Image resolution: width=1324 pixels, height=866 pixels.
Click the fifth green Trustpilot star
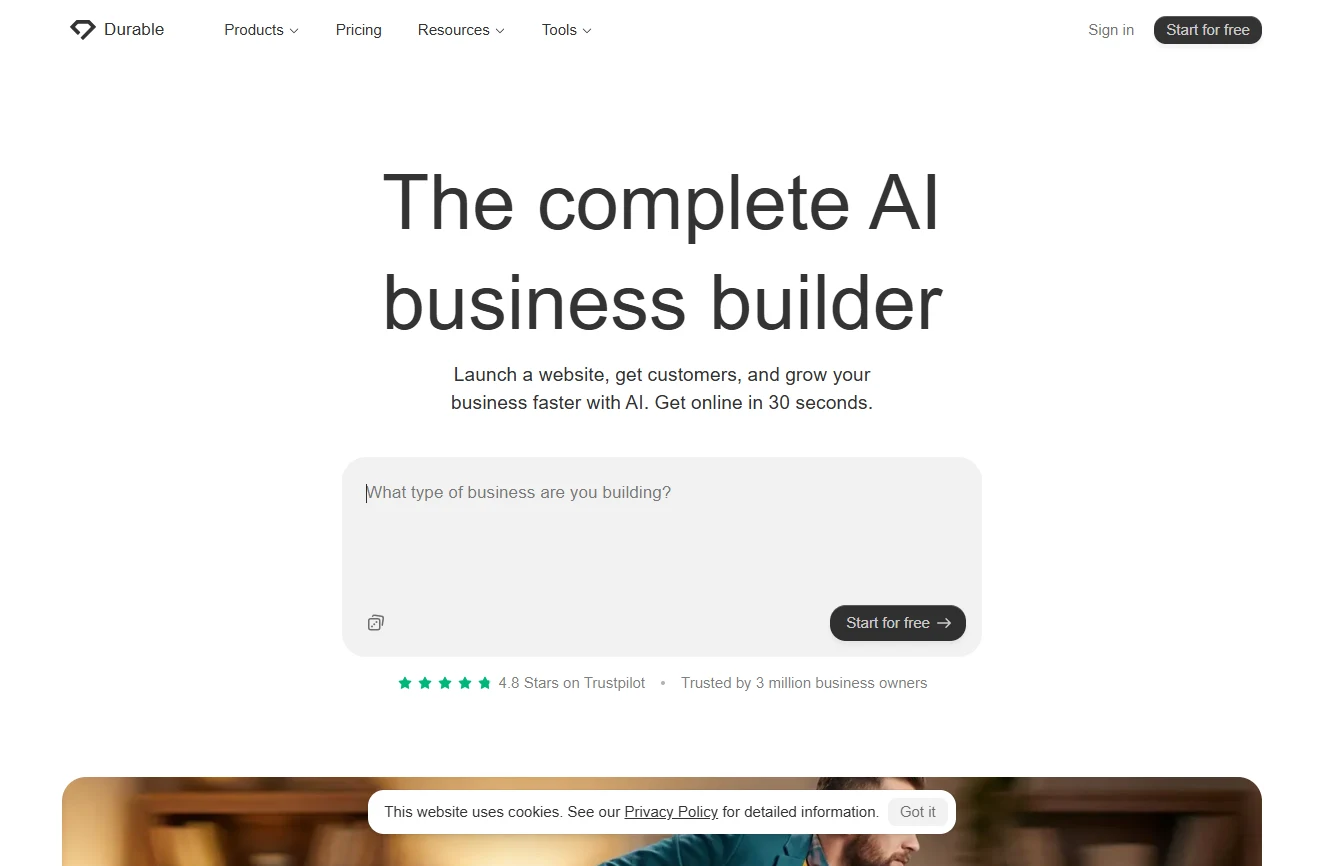(485, 683)
